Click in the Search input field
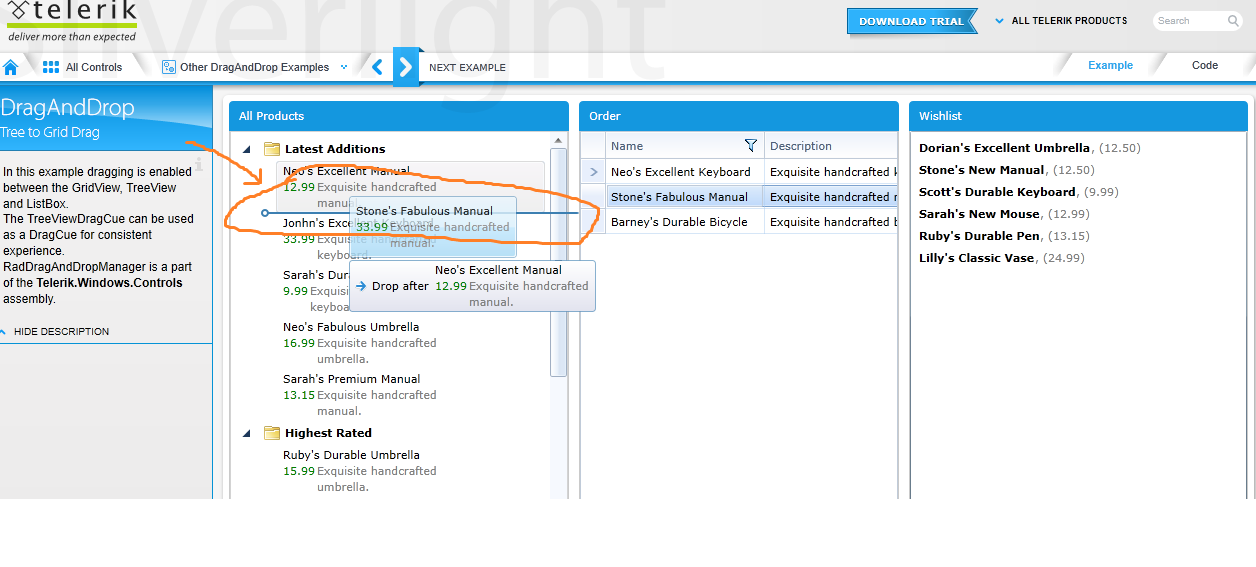Screen dimensions: 1256x567 pyautogui.click(x=1188, y=20)
